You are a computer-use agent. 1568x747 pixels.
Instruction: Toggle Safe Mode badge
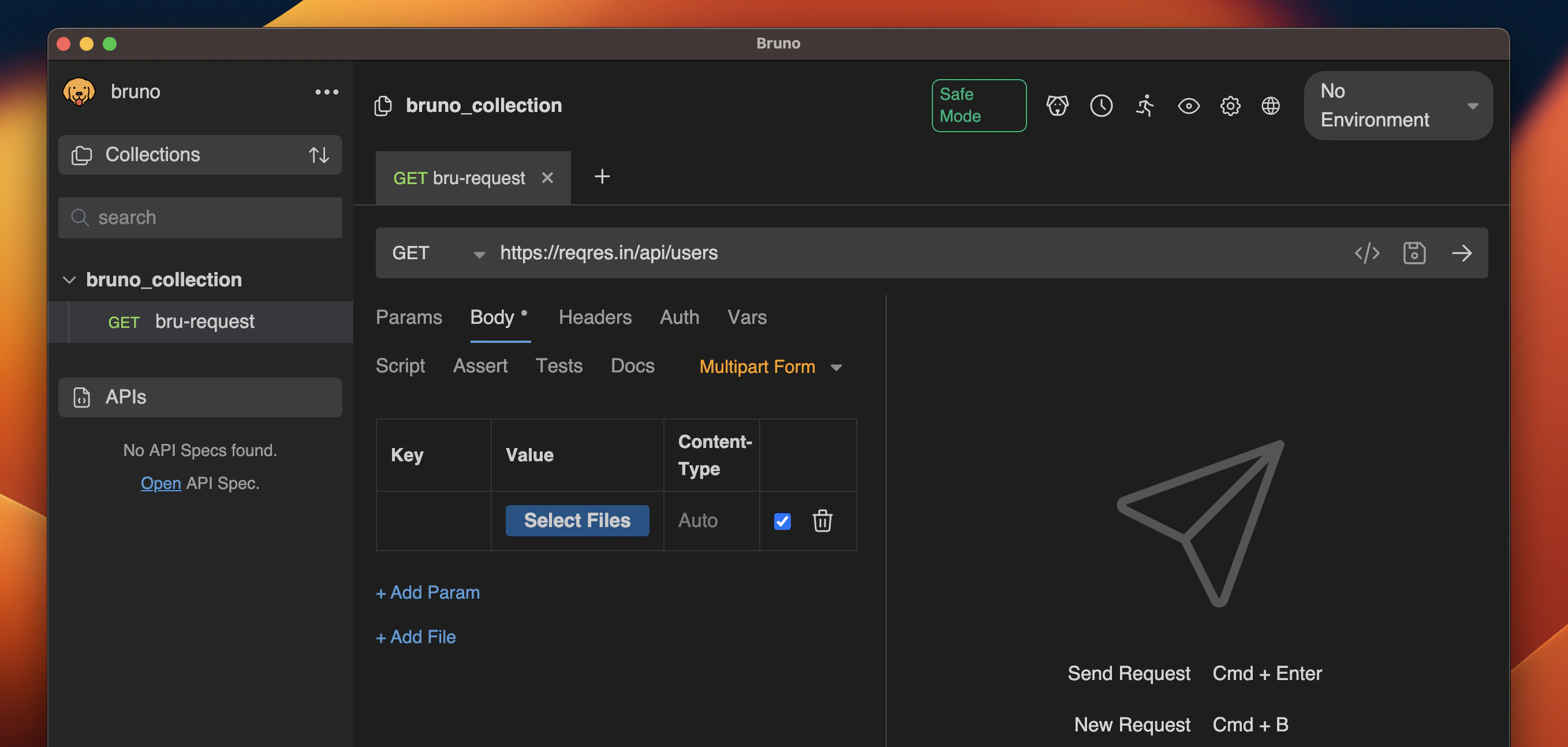pyautogui.click(x=978, y=105)
